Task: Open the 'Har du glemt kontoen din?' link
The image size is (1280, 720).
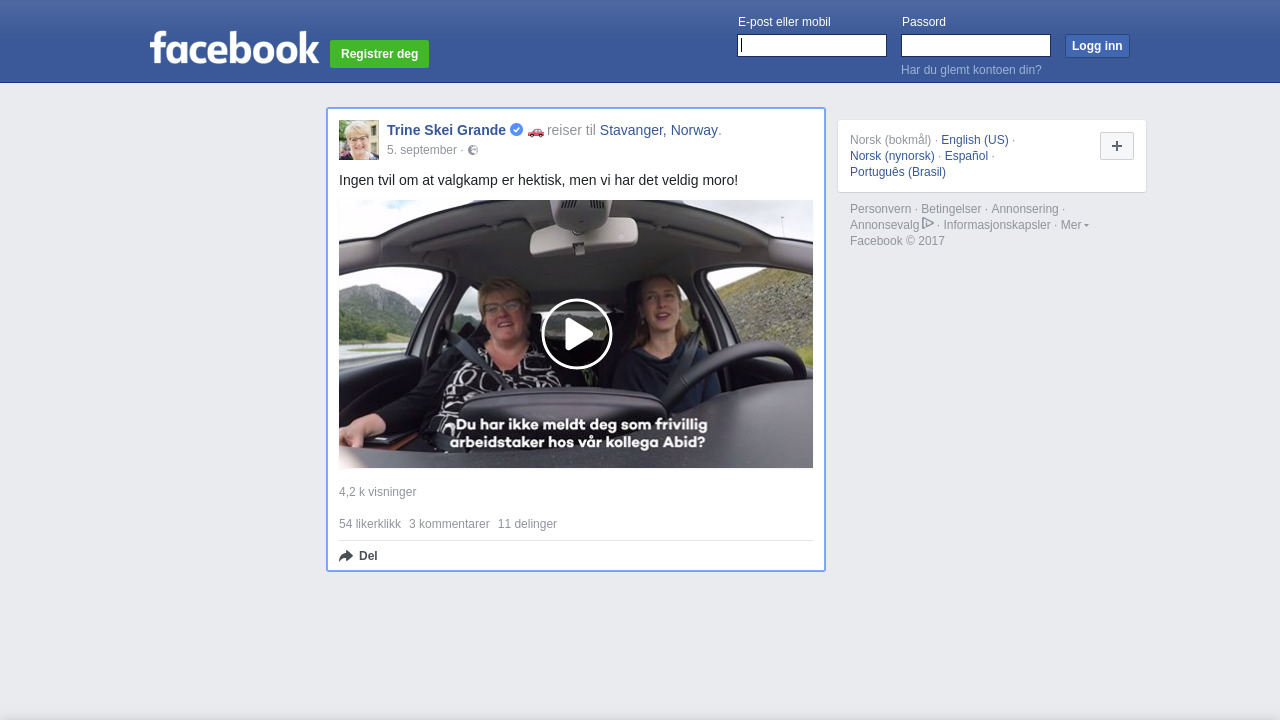Action: tap(971, 70)
